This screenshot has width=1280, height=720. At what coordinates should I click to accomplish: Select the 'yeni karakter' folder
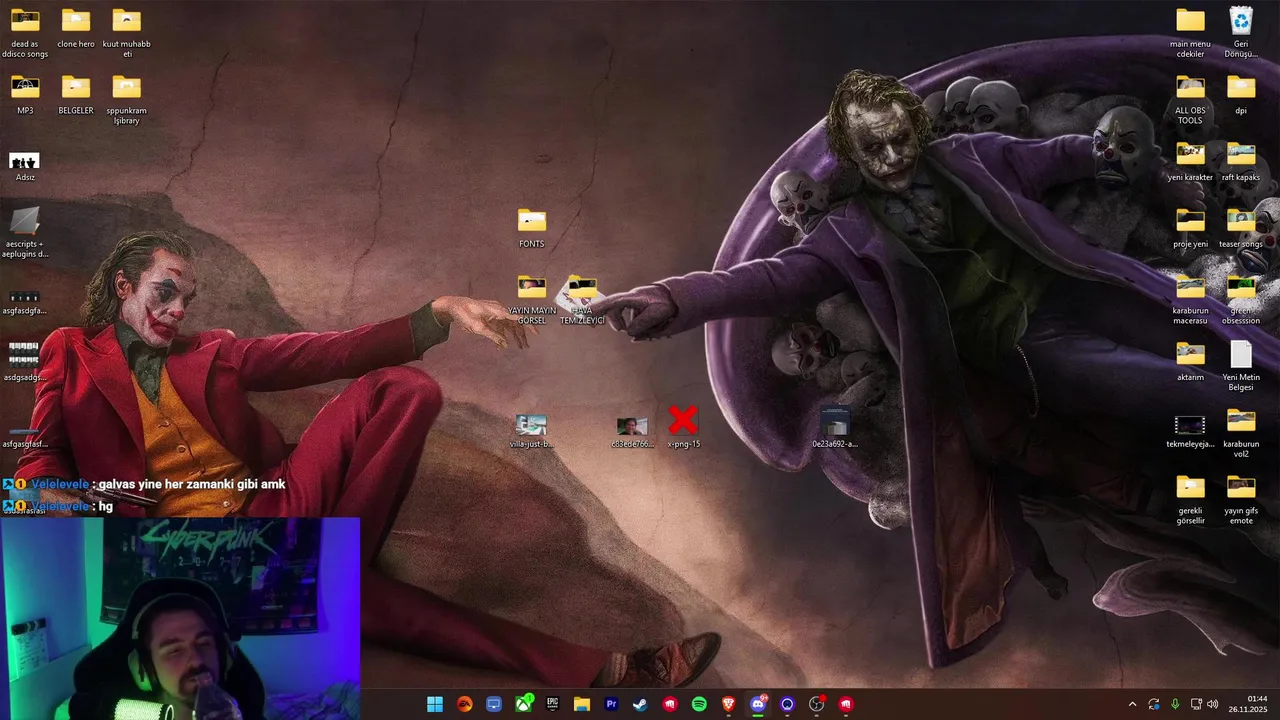point(1190,160)
